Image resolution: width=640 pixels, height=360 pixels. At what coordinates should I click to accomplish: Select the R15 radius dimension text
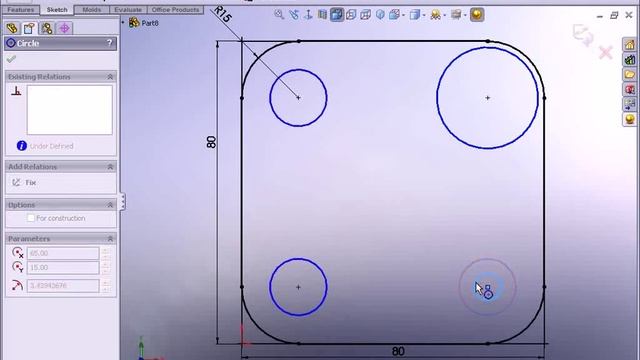click(x=223, y=14)
